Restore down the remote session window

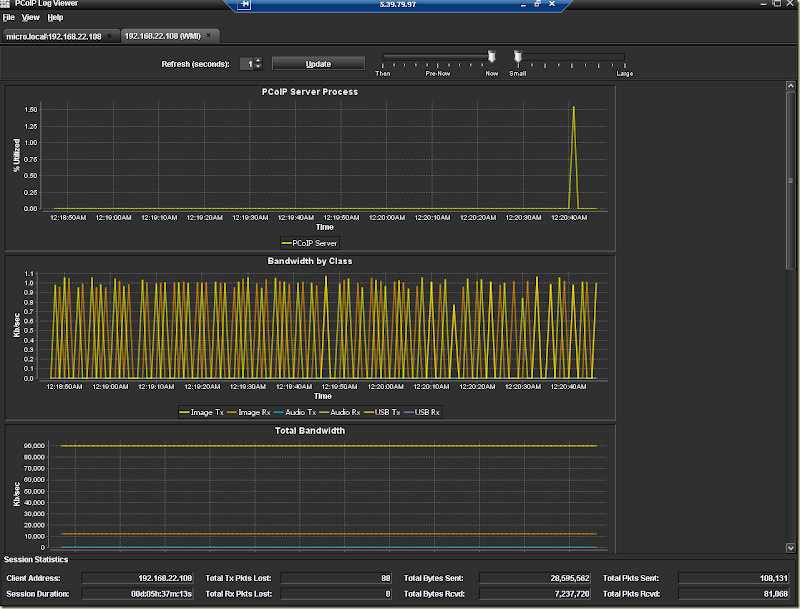click(x=537, y=5)
